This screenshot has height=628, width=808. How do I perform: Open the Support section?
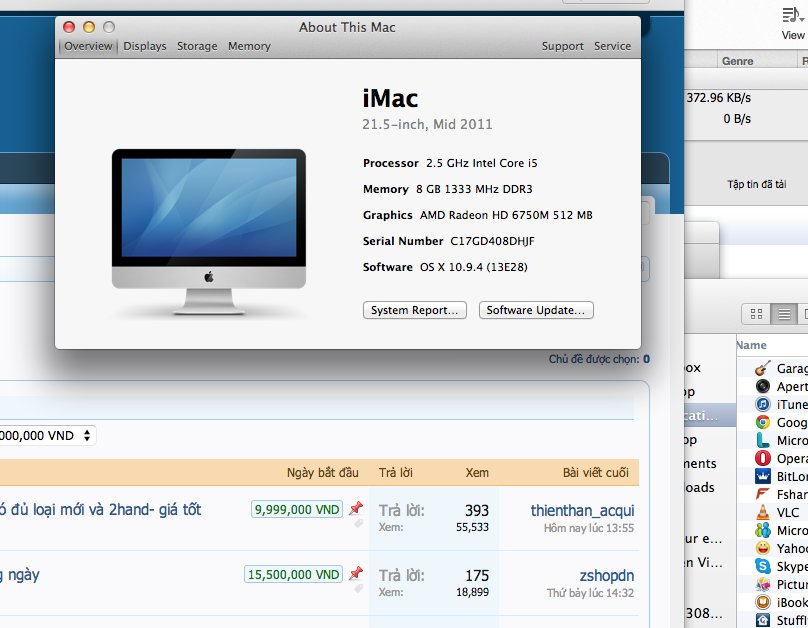pos(563,46)
